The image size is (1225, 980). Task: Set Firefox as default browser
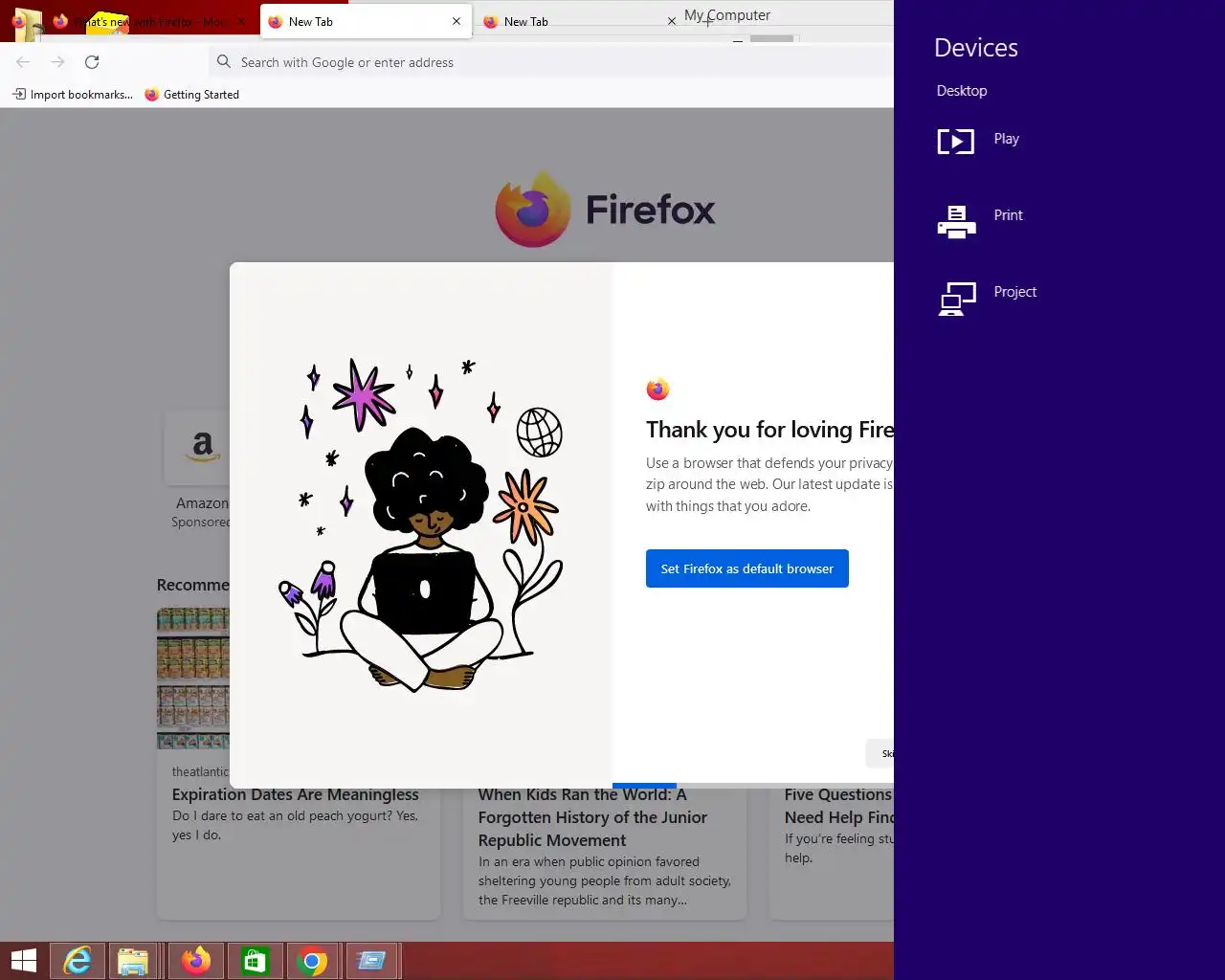tap(746, 568)
